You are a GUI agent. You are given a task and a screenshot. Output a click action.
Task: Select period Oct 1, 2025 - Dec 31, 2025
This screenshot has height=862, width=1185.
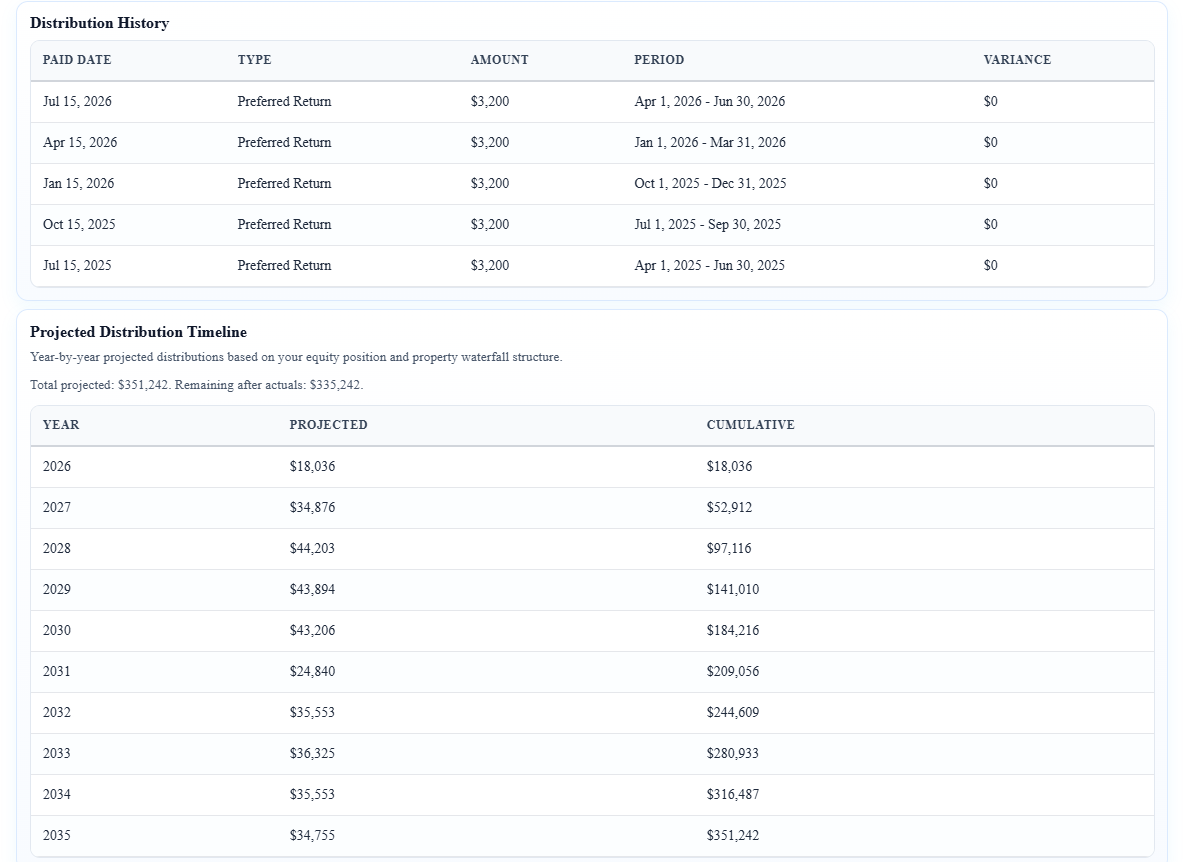(710, 183)
